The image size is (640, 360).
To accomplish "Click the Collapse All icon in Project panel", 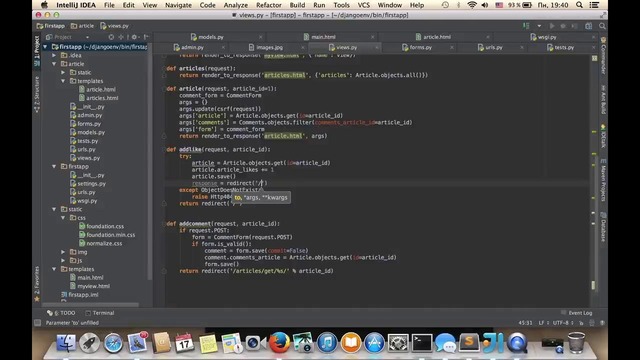I will pyautogui.click(x=121, y=37).
